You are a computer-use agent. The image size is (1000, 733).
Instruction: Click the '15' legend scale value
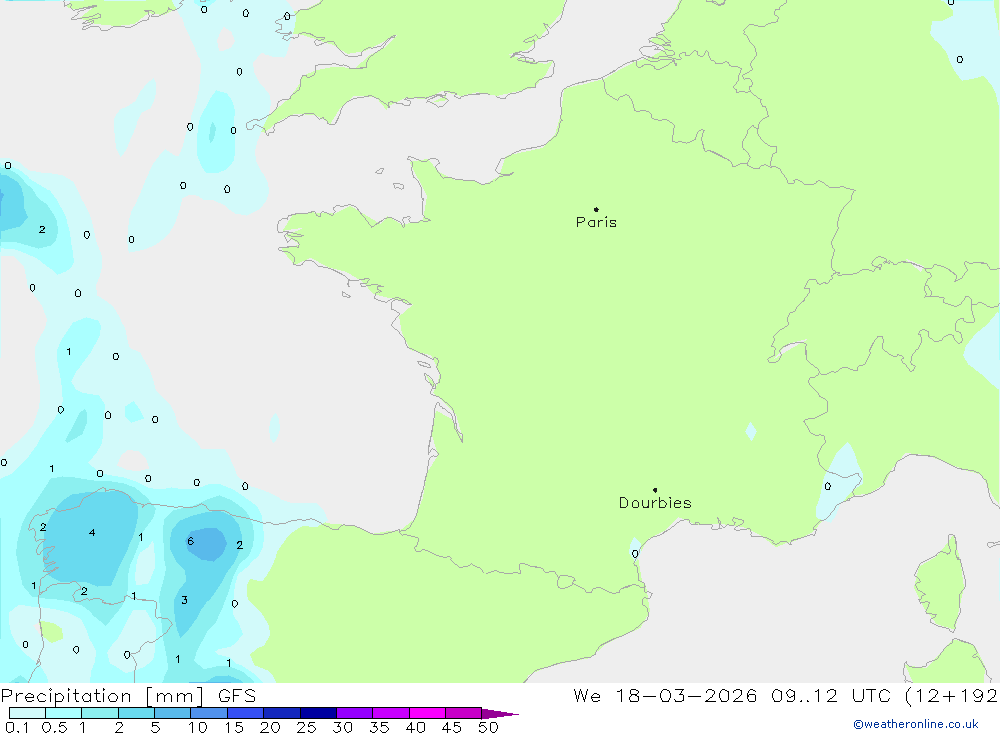point(233,727)
